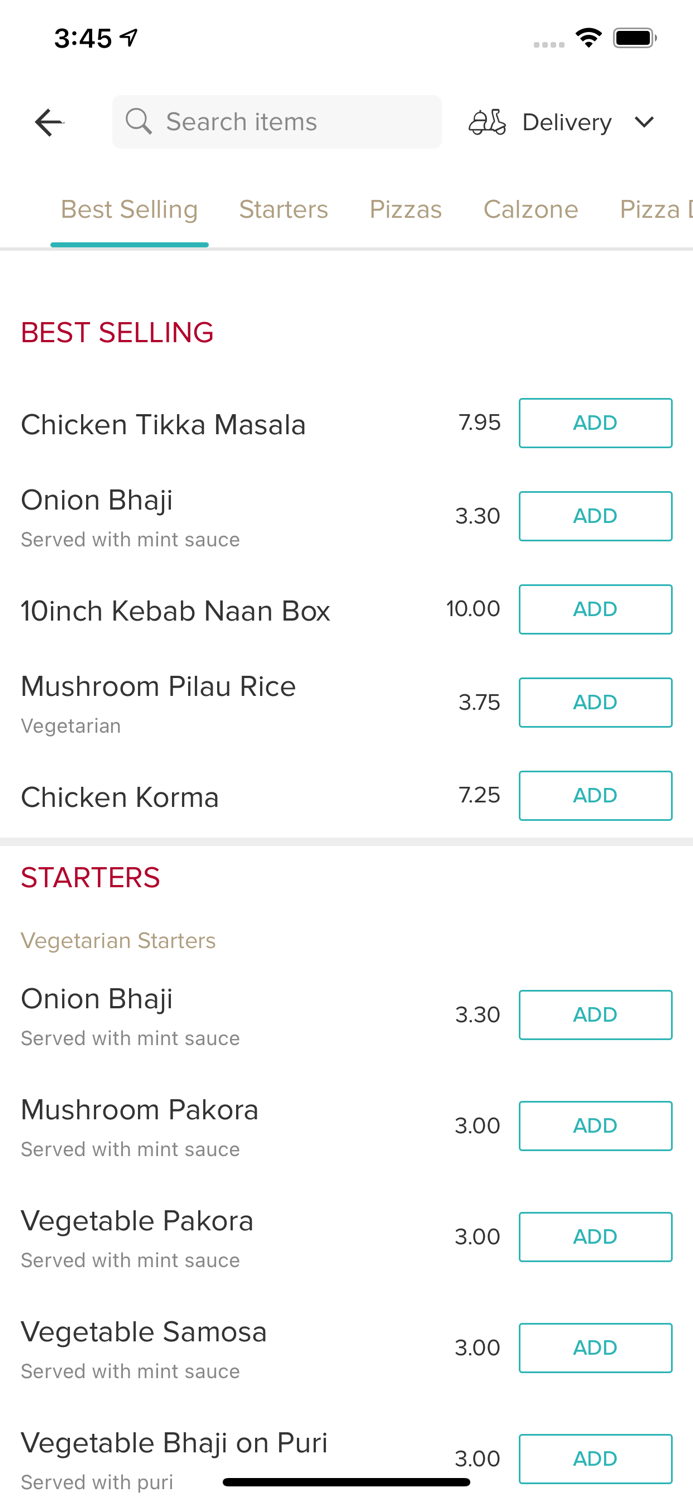Image resolution: width=693 pixels, height=1500 pixels.
Task: Tap the Search items input field
Action: [277, 121]
